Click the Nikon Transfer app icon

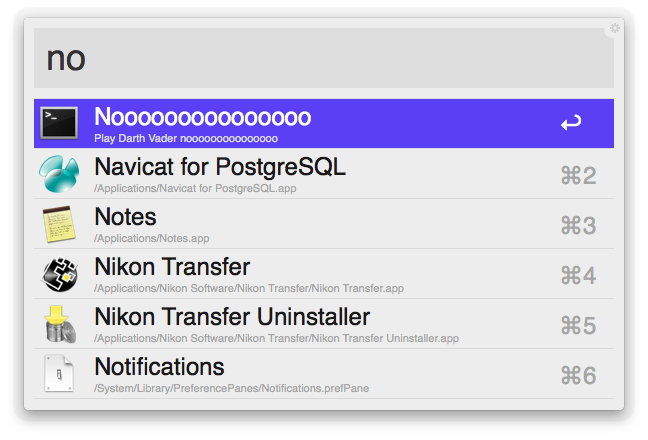[x=59, y=273]
